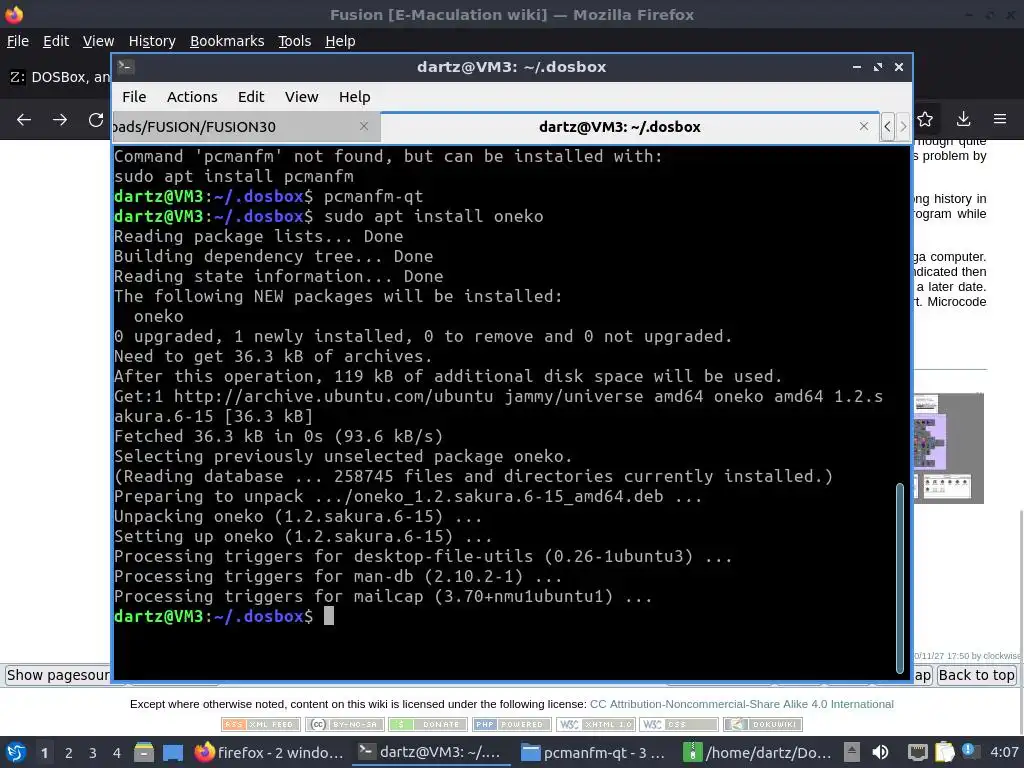The height and width of the screenshot is (768, 1024).
Task: Close the FUSION30 terminal tab
Action: point(364,126)
